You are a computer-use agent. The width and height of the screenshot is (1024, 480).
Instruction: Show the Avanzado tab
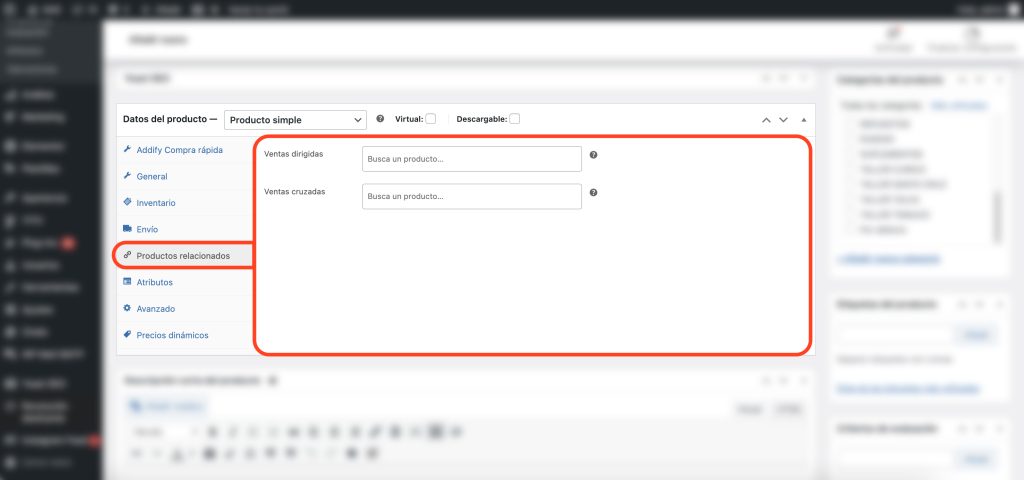[x=155, y=309]
